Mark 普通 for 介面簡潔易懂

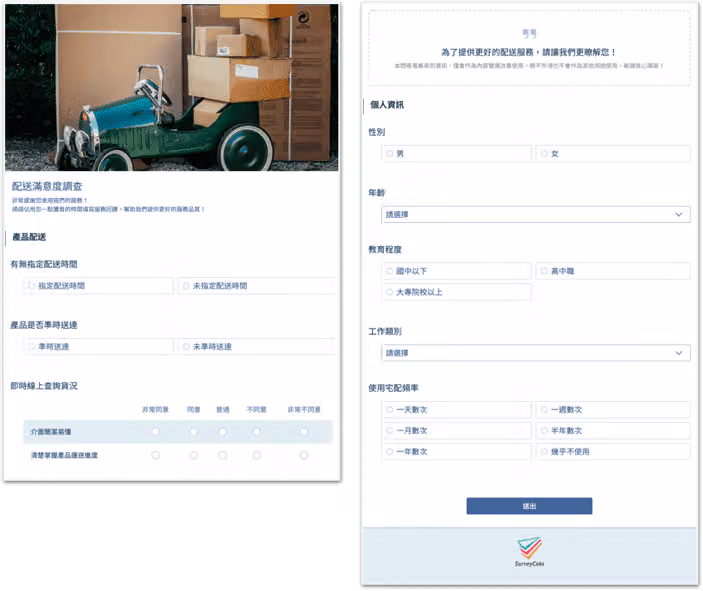tap(222, 432)
